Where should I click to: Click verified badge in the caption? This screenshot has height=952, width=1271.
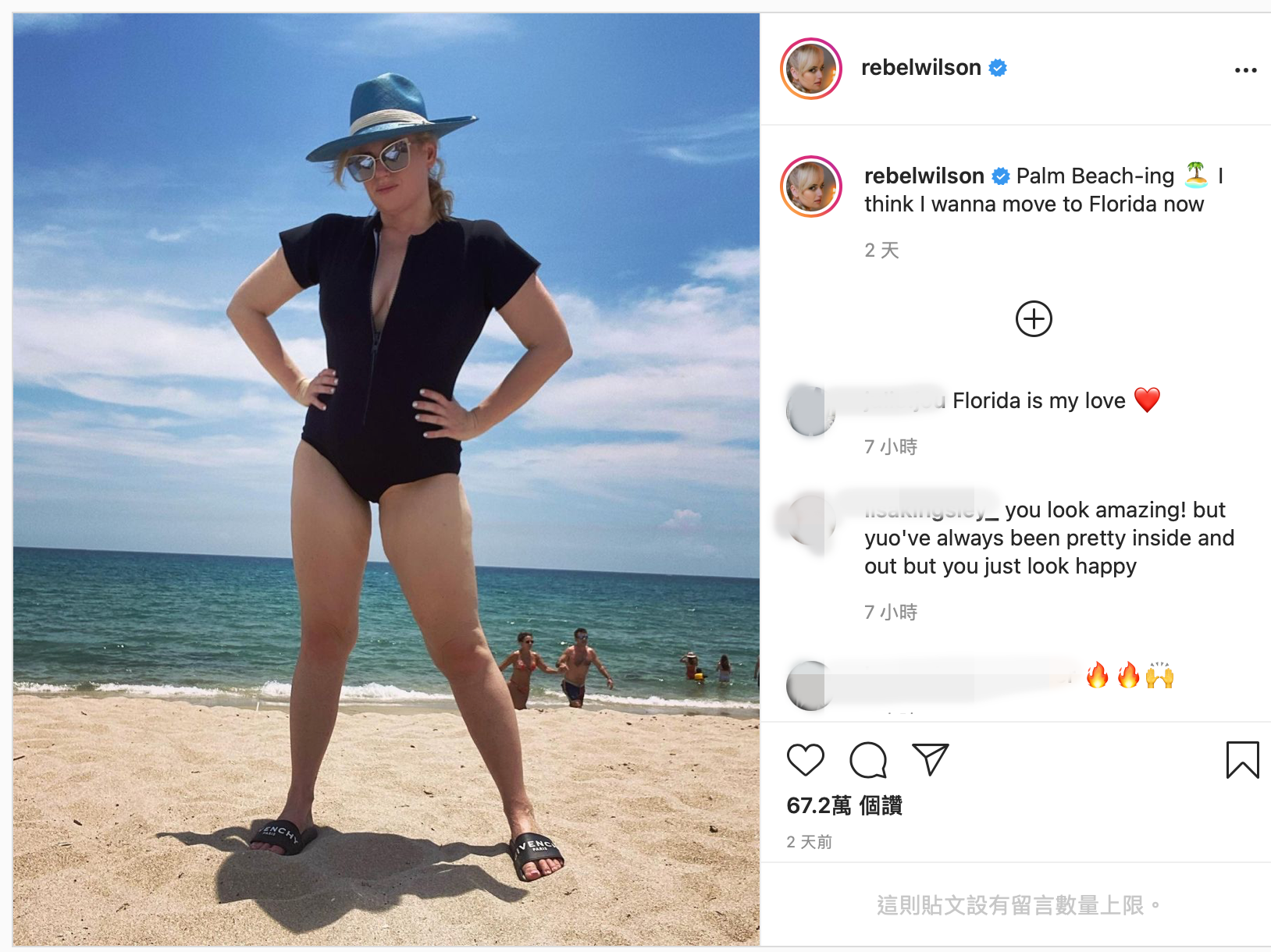pos(1001,176)
